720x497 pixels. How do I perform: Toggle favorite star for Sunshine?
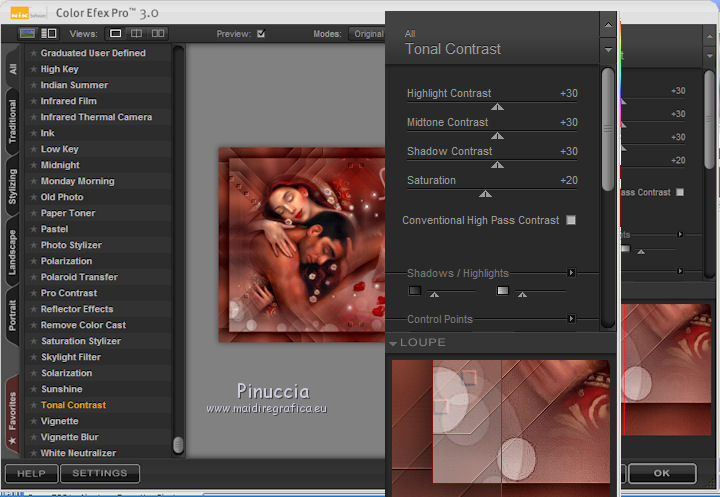[34, 389]
